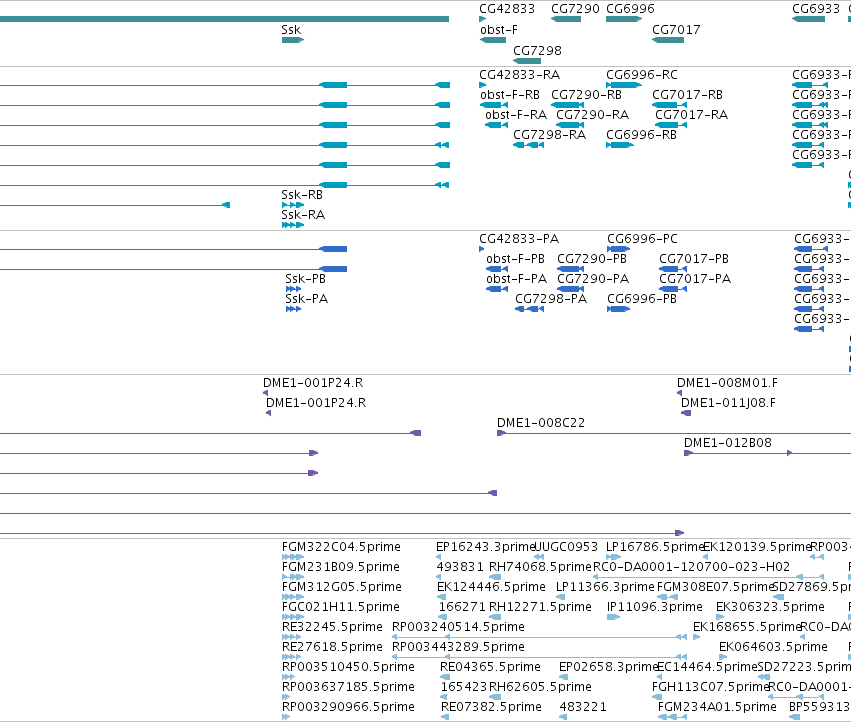Select the obst-F gene label
Viewport: 851px width, 722px height.
click(499, 30)
